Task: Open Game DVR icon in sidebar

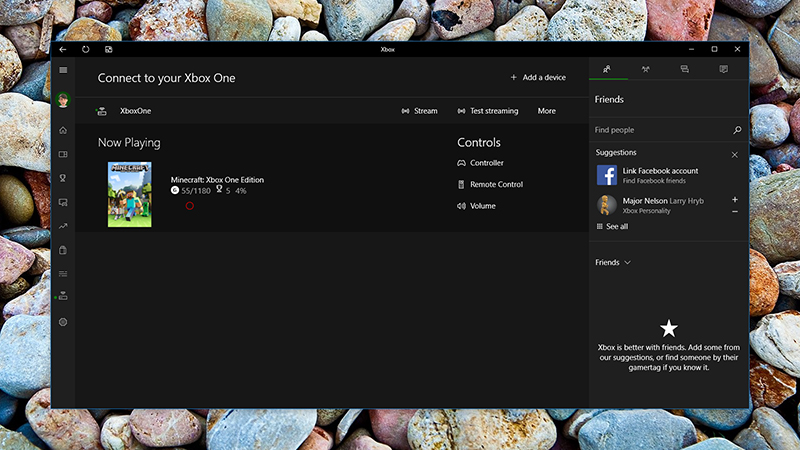Action: pos(63,203)
